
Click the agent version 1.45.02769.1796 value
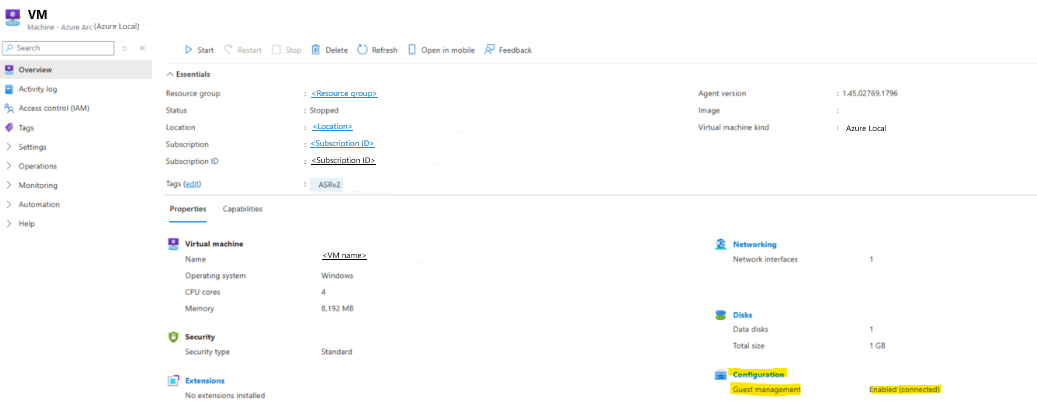(870, 94)
